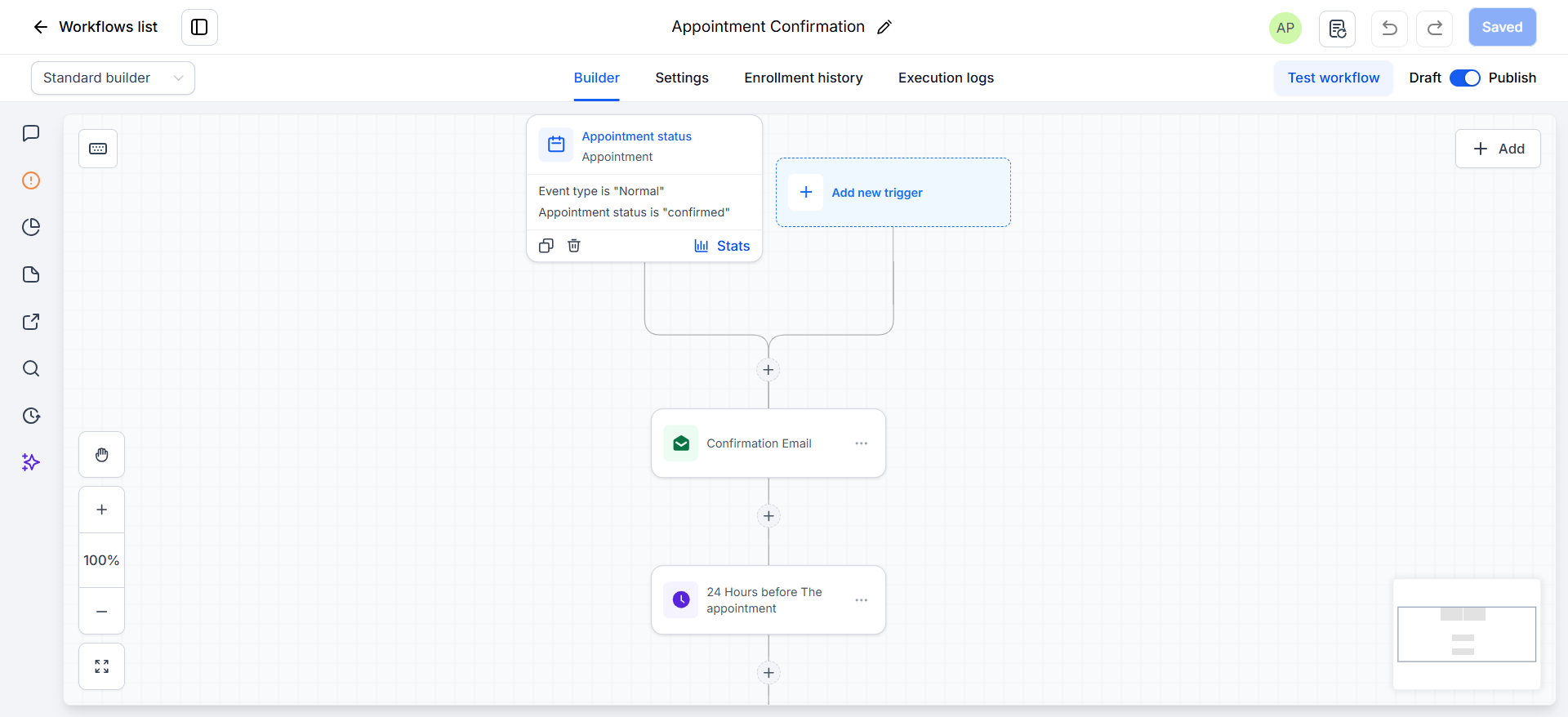Add step below Confirmation Email
The image size is (1568, 717).
pos(768,516)
